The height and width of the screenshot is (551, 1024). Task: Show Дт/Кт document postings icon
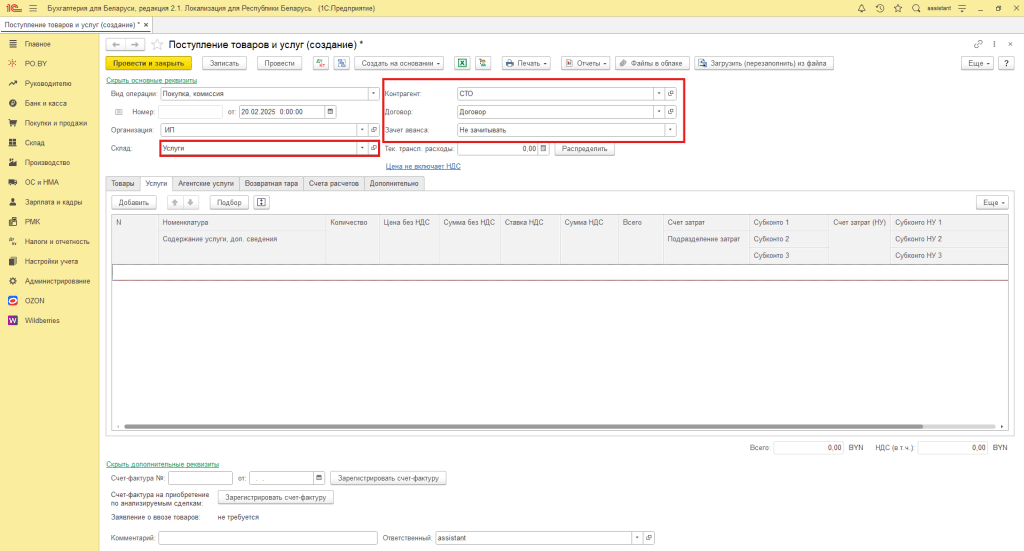[321, 63]
